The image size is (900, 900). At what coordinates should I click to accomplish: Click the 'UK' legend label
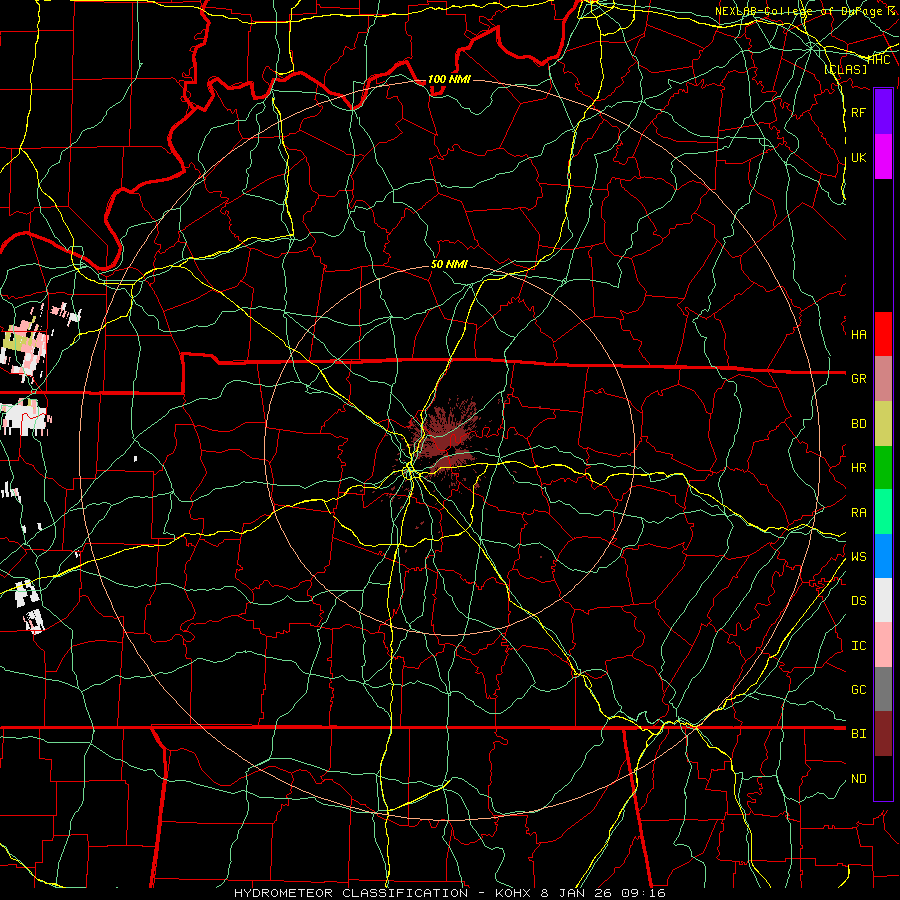pos(858,158)
